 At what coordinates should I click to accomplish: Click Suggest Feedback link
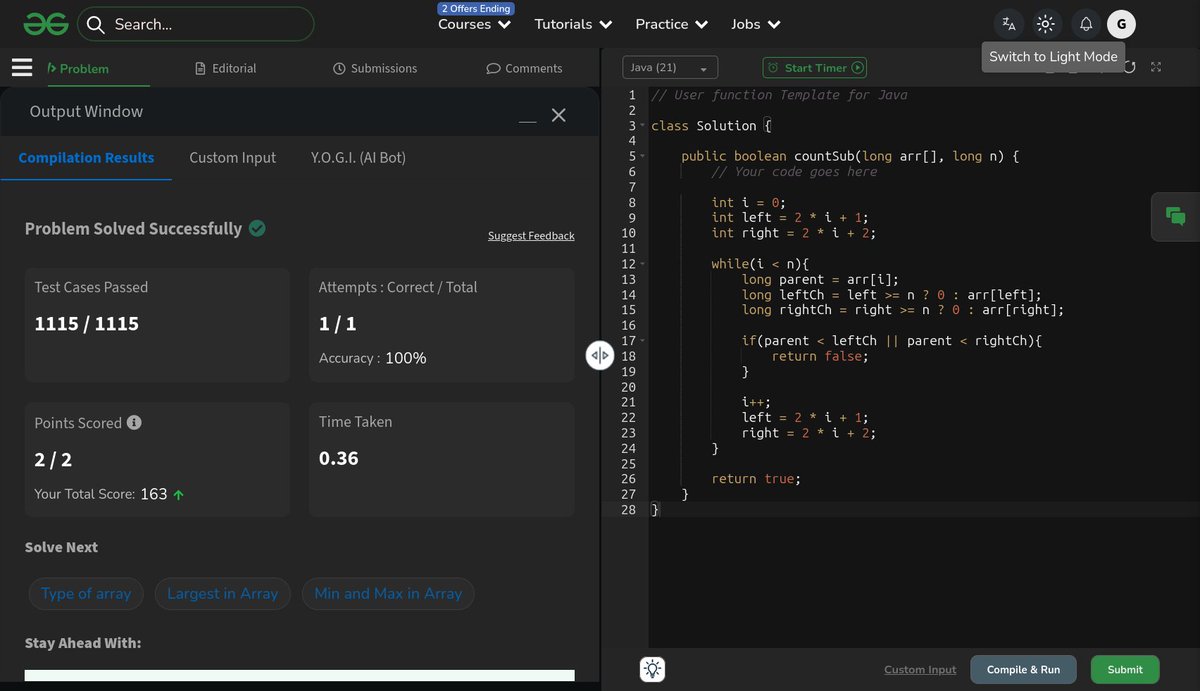coord(531,236)
